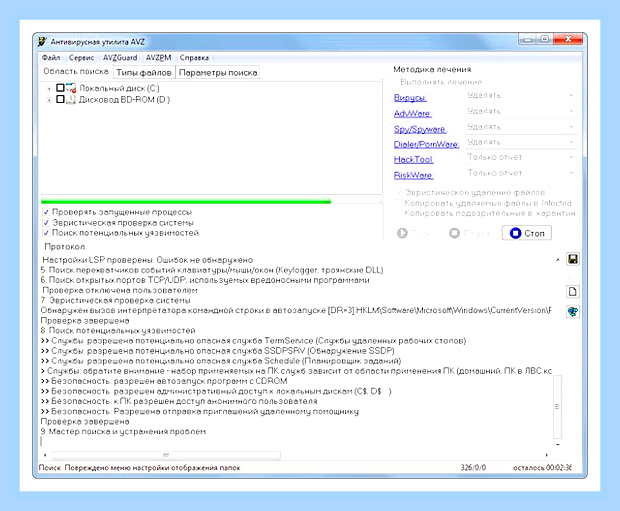Viewport: 620px width, 511px height.
Task: Select the Schedule service warning line
Action: (221, 361)
